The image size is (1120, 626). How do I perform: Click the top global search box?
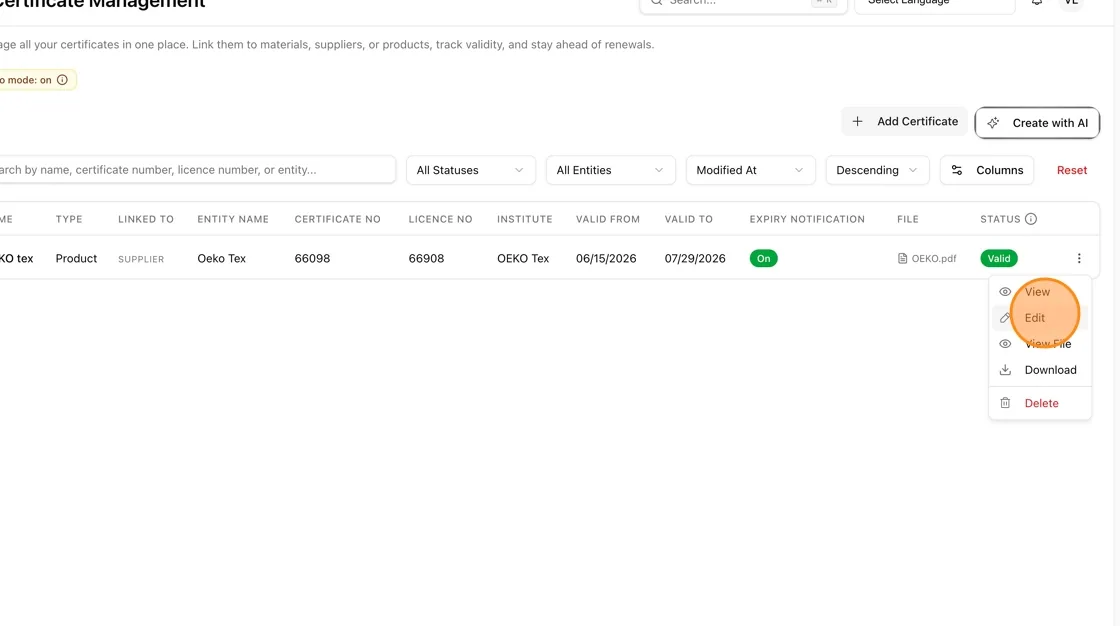coord(744,4)
